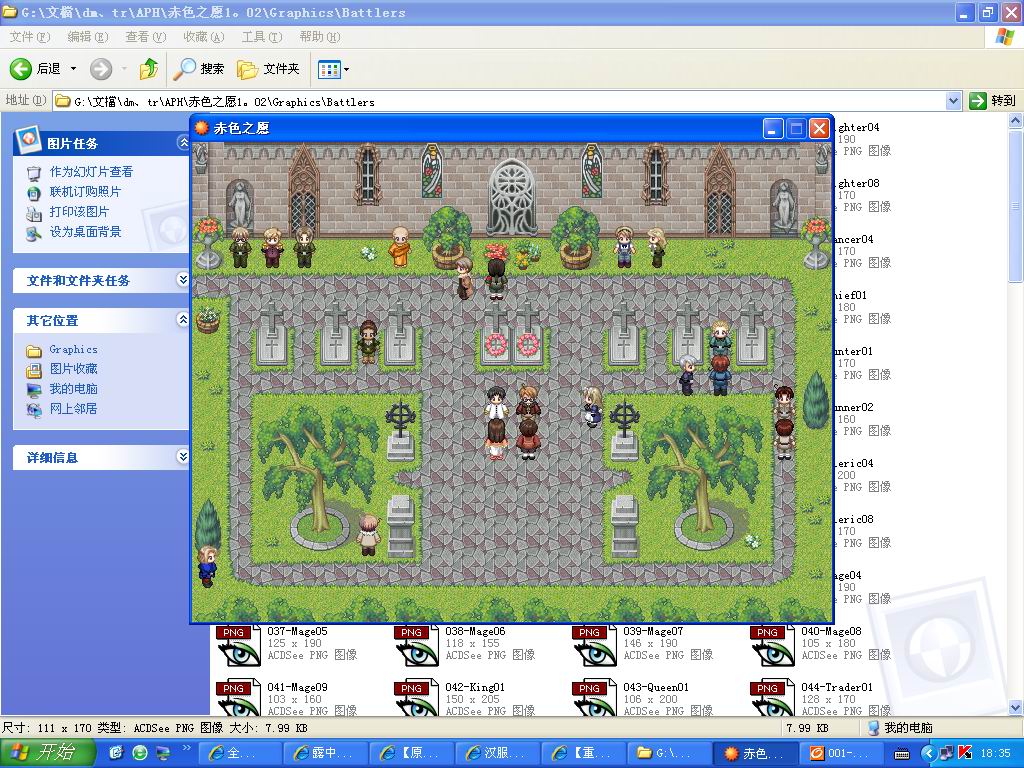
Task: Expand the address bar dropdown
Action: coord(953,101)
